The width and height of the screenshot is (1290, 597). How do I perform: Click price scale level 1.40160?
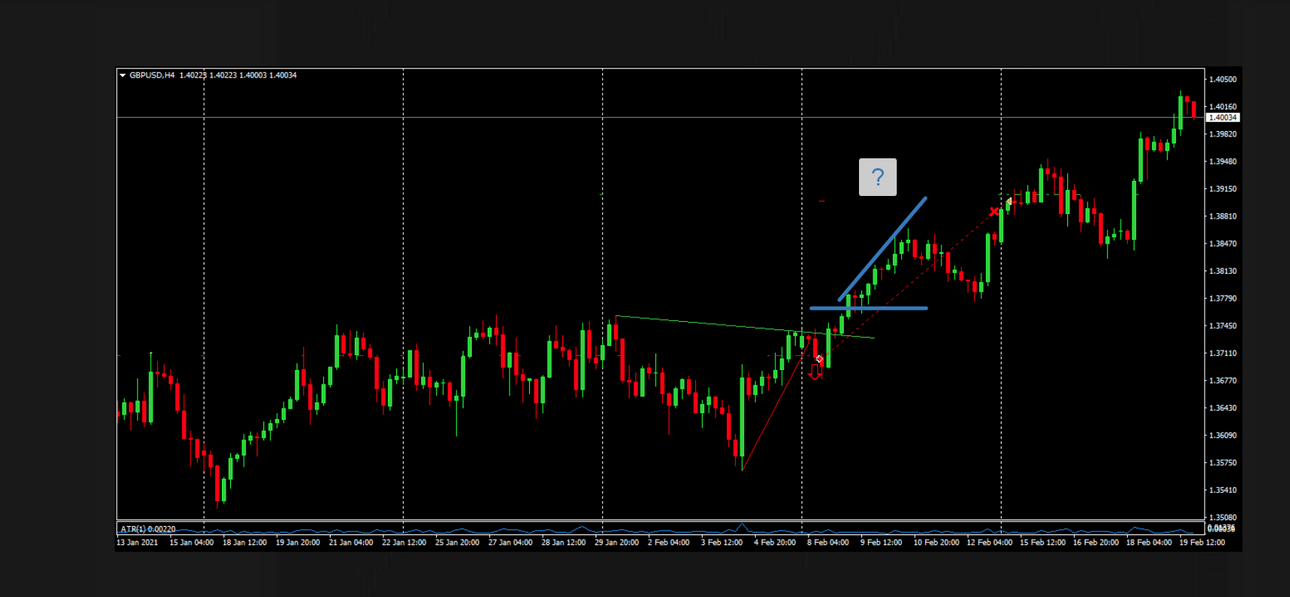pyautogui.click(x=1223, y=106)
